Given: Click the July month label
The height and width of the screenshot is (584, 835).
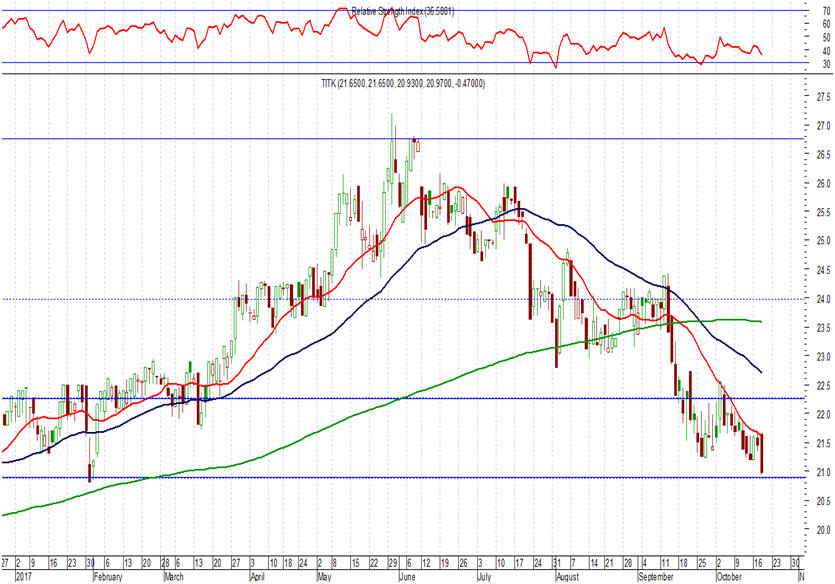Looking at the screenshot, I should pyautogui.click(x=484, y=577).
